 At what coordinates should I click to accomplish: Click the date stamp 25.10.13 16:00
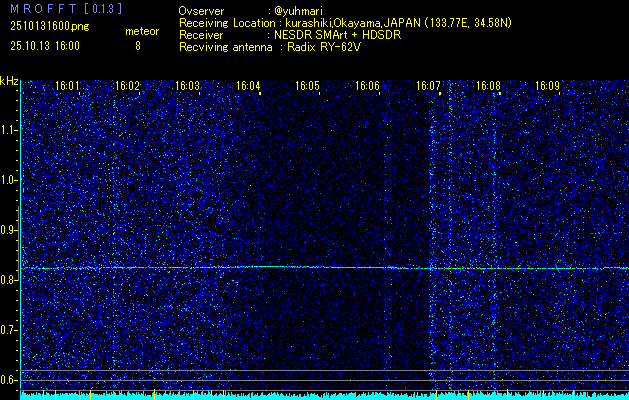(x=45, y=46)
